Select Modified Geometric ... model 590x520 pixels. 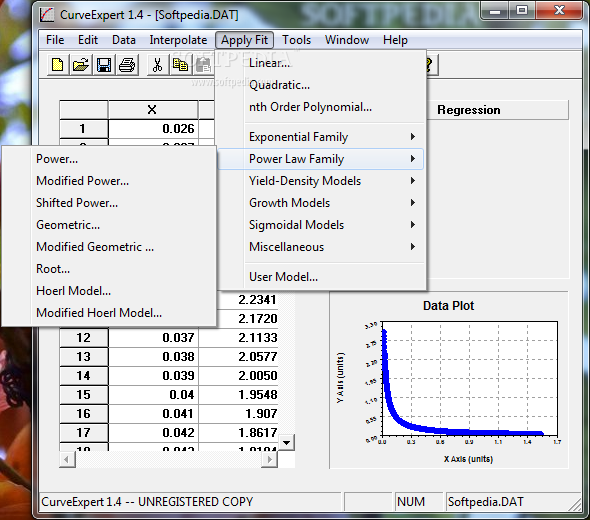pyautogui.click(x=109, y=247)
